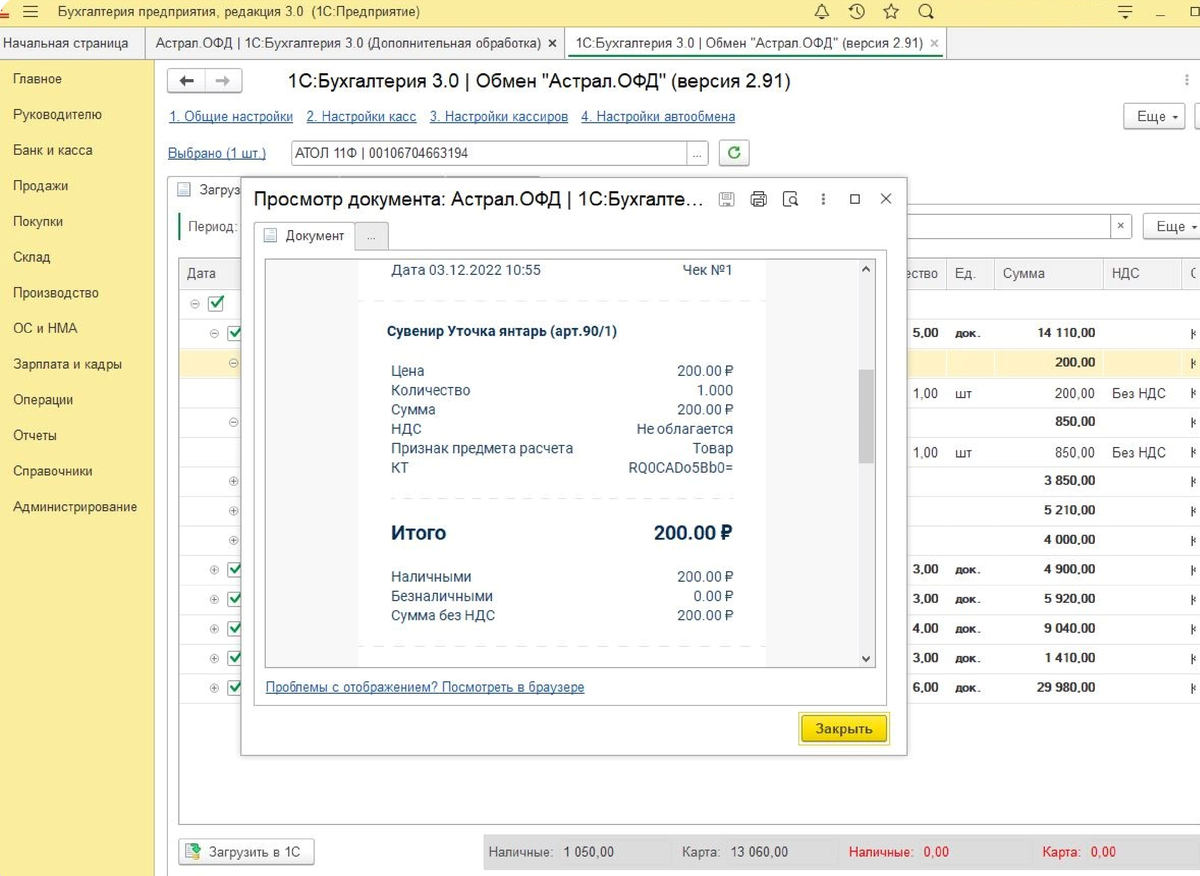Click the scroll down arrow of receipt viewer
Screen dimensions: 1200x876
point(866,658)
